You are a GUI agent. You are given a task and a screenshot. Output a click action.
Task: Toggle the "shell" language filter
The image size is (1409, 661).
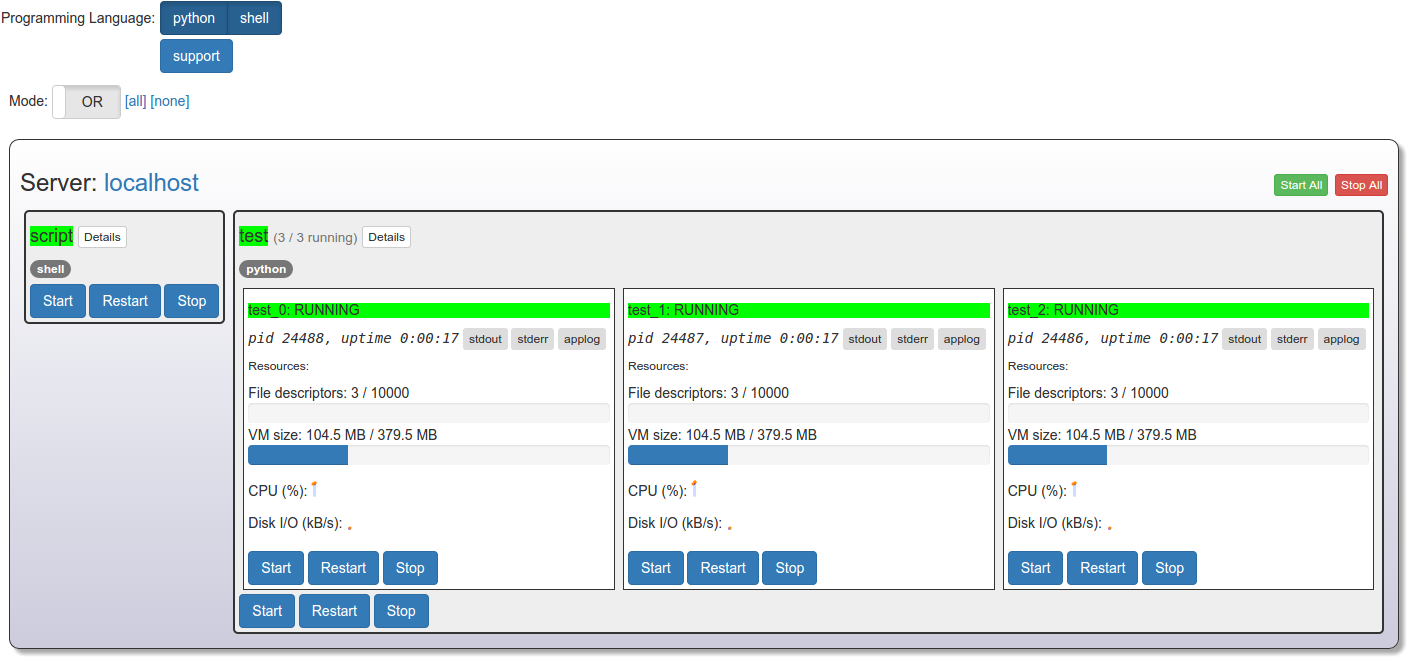point(253,17)
